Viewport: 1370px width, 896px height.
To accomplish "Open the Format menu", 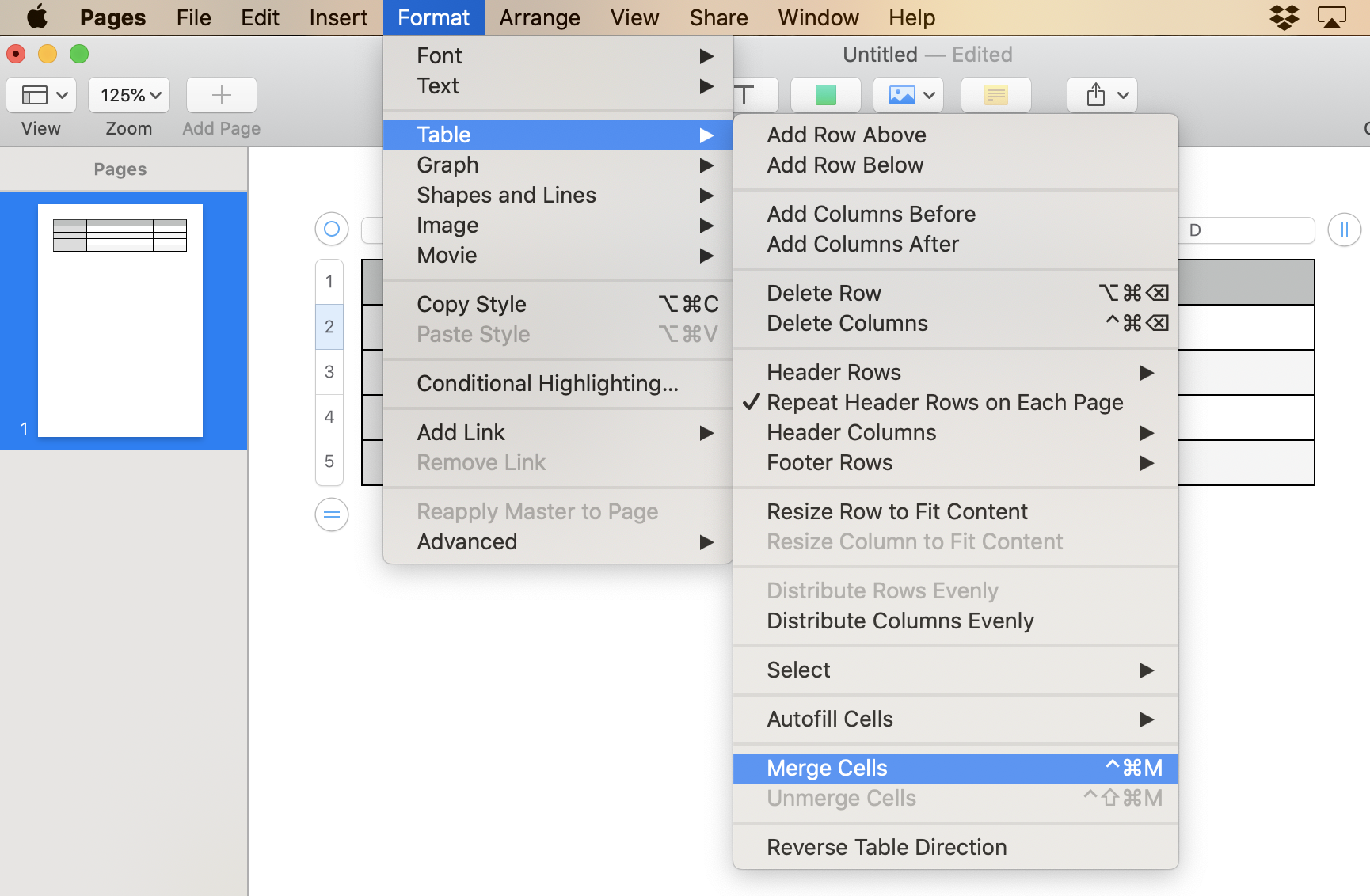I will click(433, 17).
